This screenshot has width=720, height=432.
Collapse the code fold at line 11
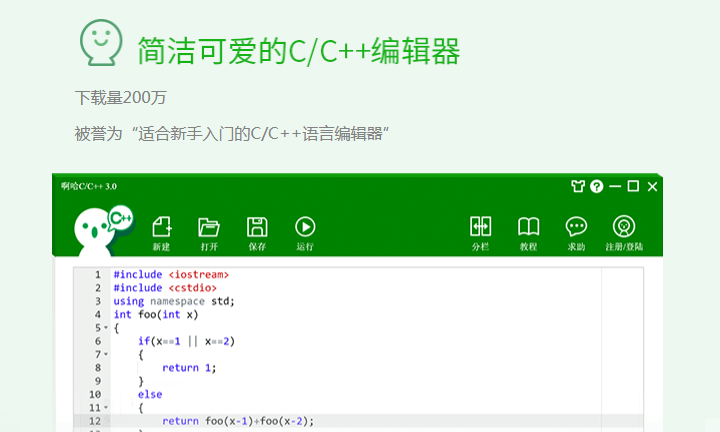(x=106, y=408)
